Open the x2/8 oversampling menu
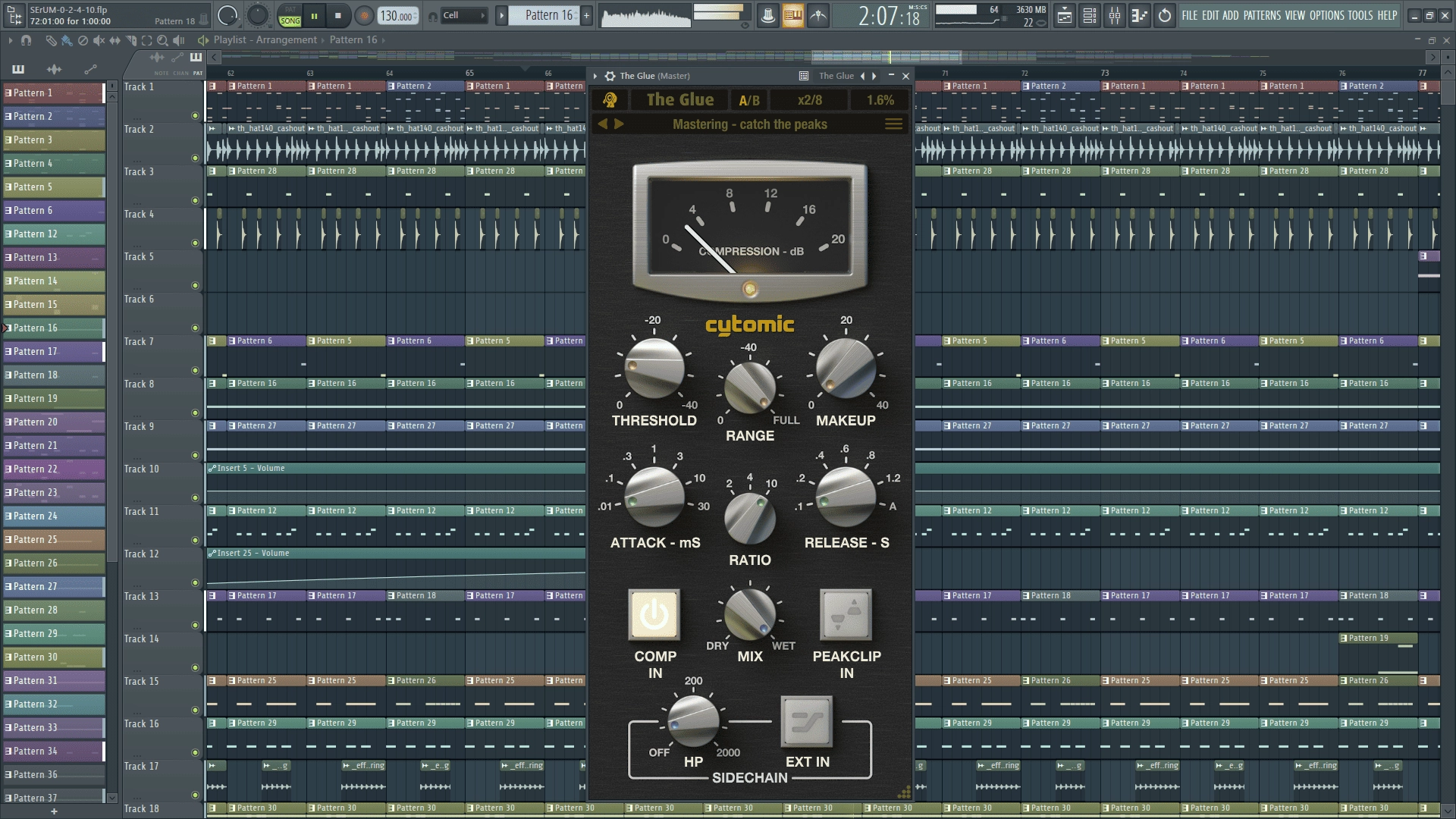 809,100
